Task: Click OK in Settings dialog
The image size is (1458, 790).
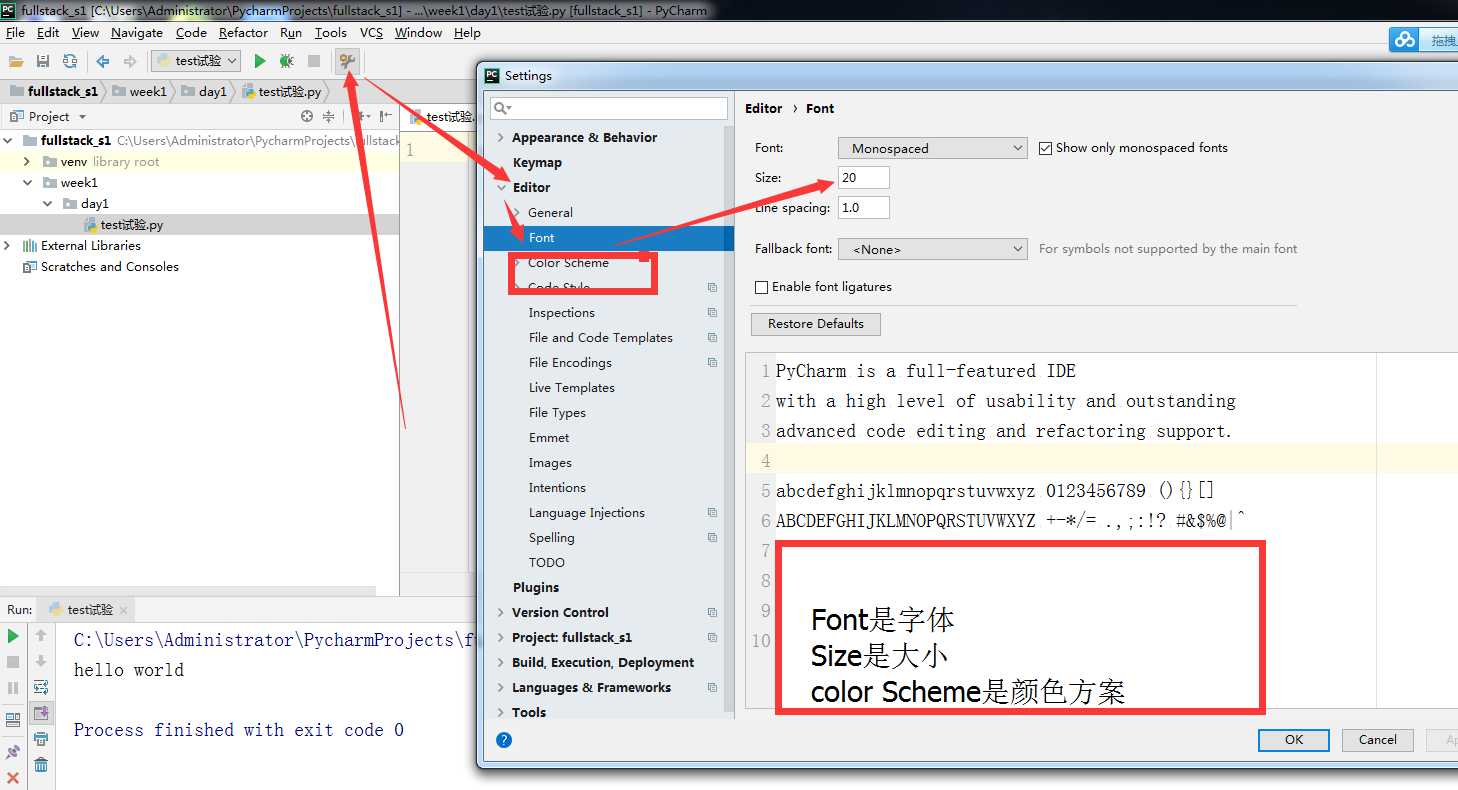Action: (x=1294, y=740)
